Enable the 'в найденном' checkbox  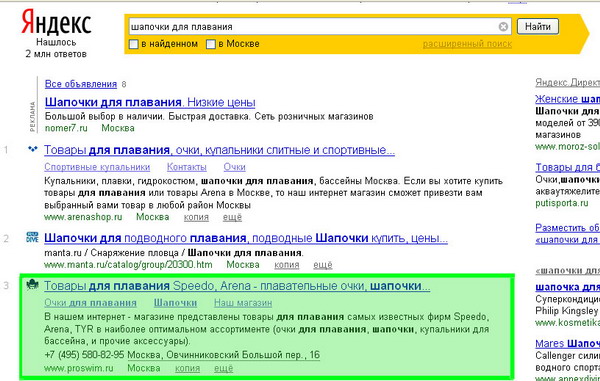coord(133,44)
